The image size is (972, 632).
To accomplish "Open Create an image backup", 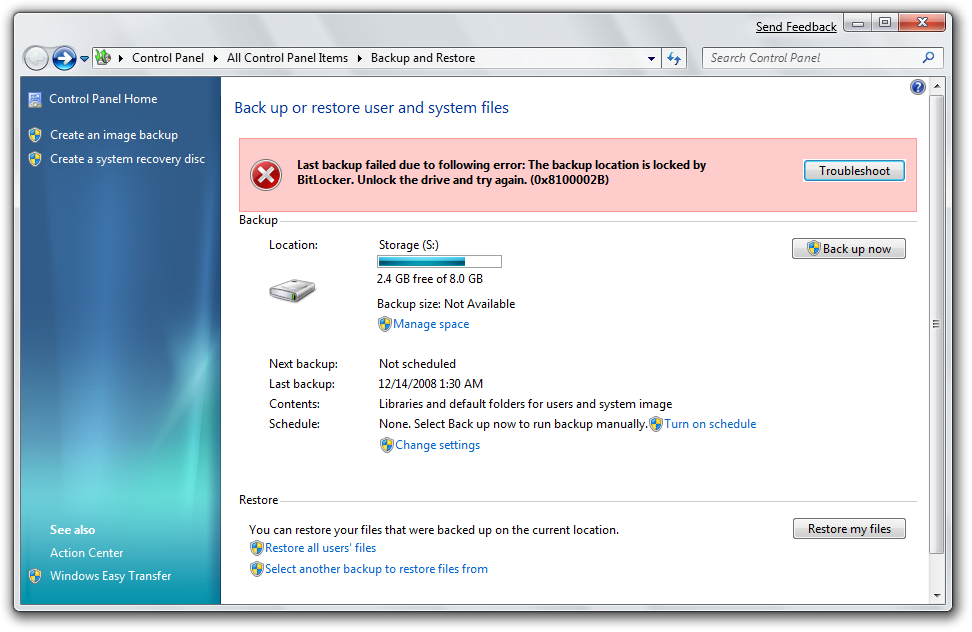I will tap(114, 135).
